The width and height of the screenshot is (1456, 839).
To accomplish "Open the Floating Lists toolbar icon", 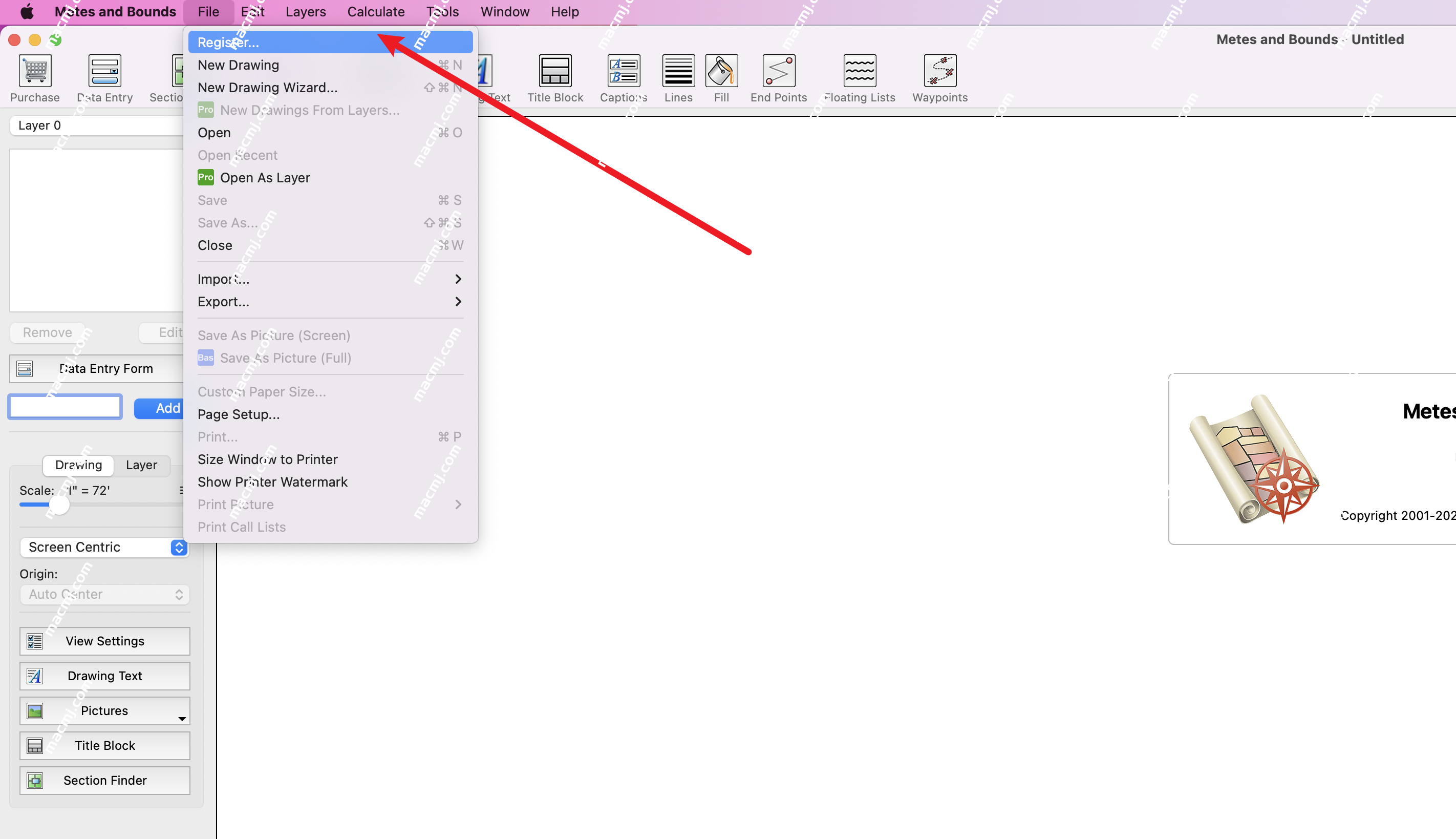I will [x=860, y=71].
